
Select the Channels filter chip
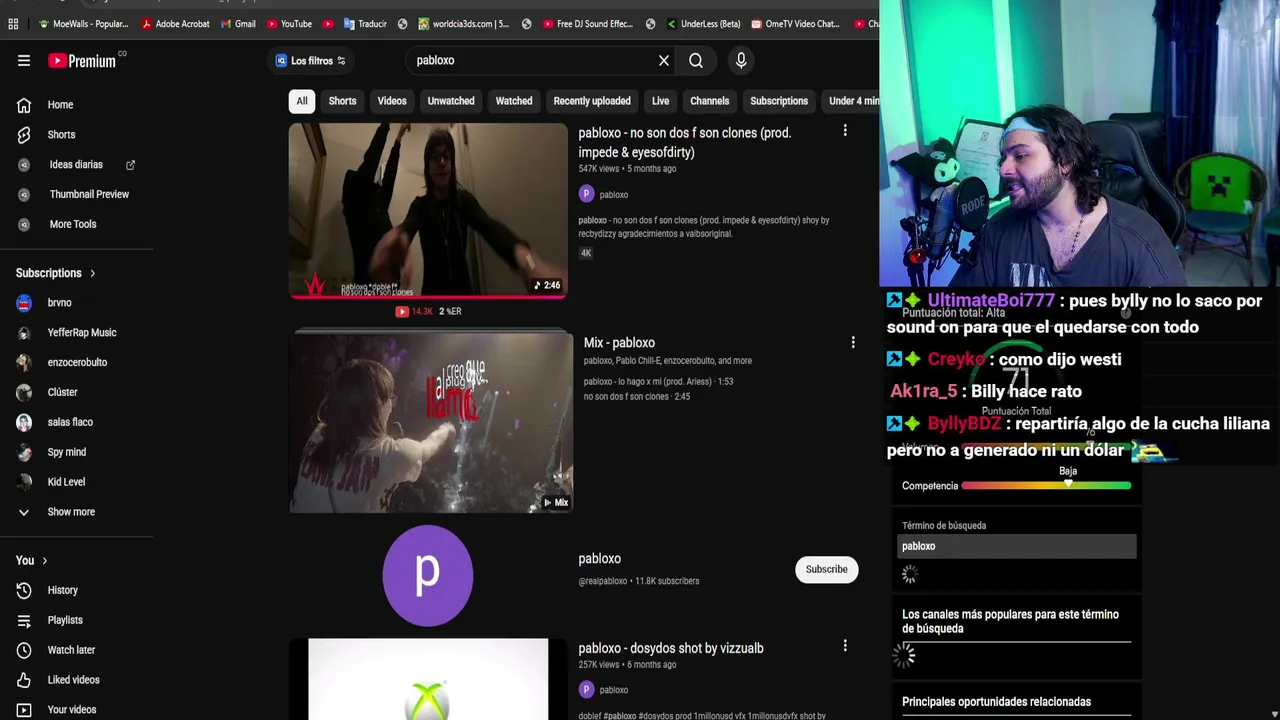(709, 101)
